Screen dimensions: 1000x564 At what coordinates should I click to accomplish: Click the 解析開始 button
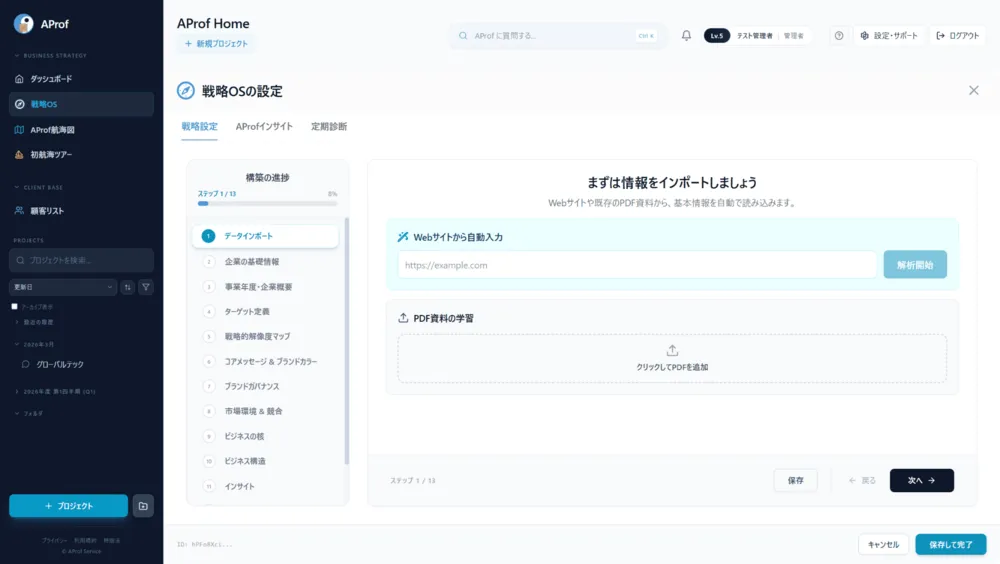pyautogui.click(x=915, y=265)
